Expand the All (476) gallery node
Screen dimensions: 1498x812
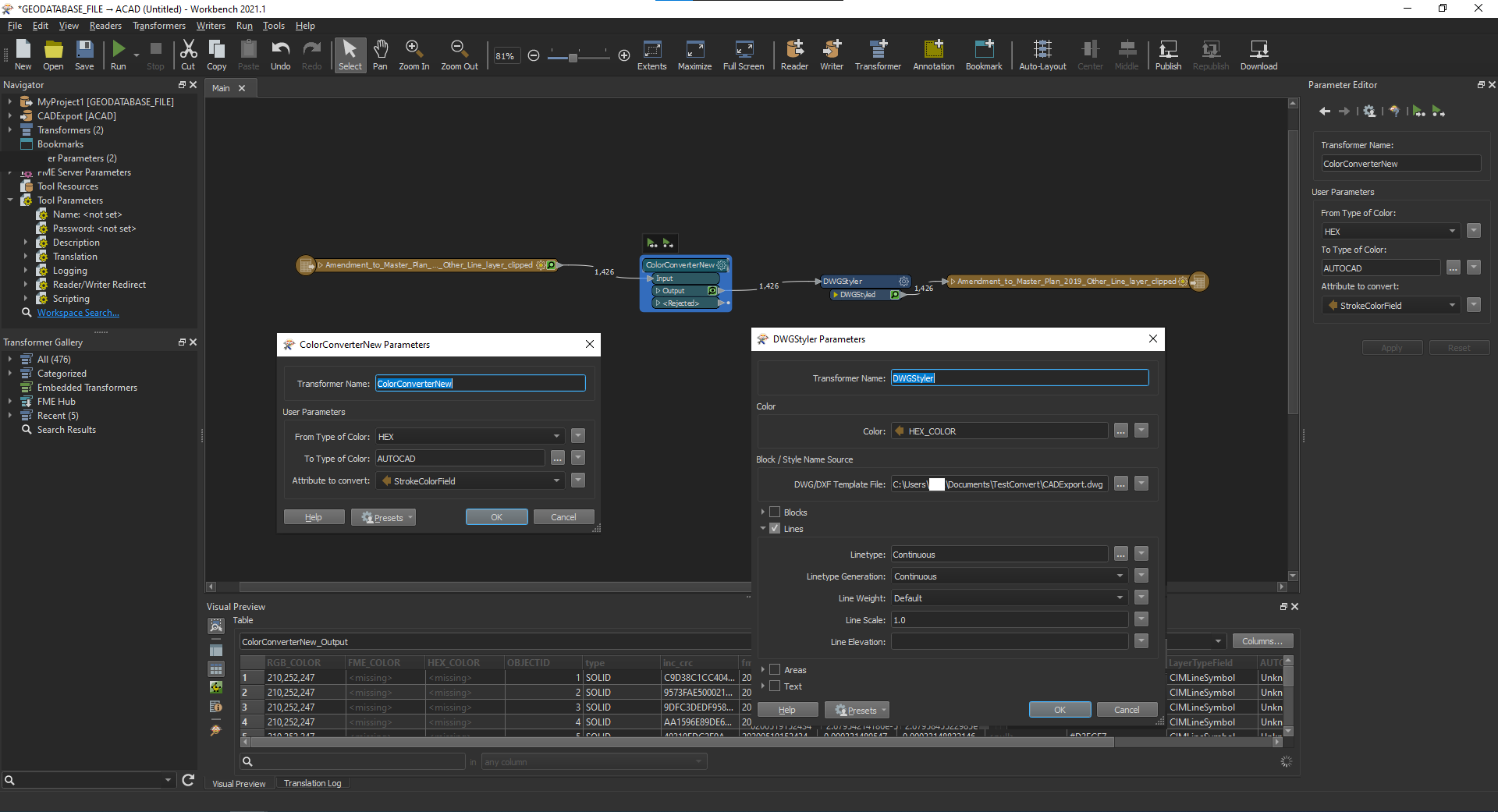coord(10,360)
